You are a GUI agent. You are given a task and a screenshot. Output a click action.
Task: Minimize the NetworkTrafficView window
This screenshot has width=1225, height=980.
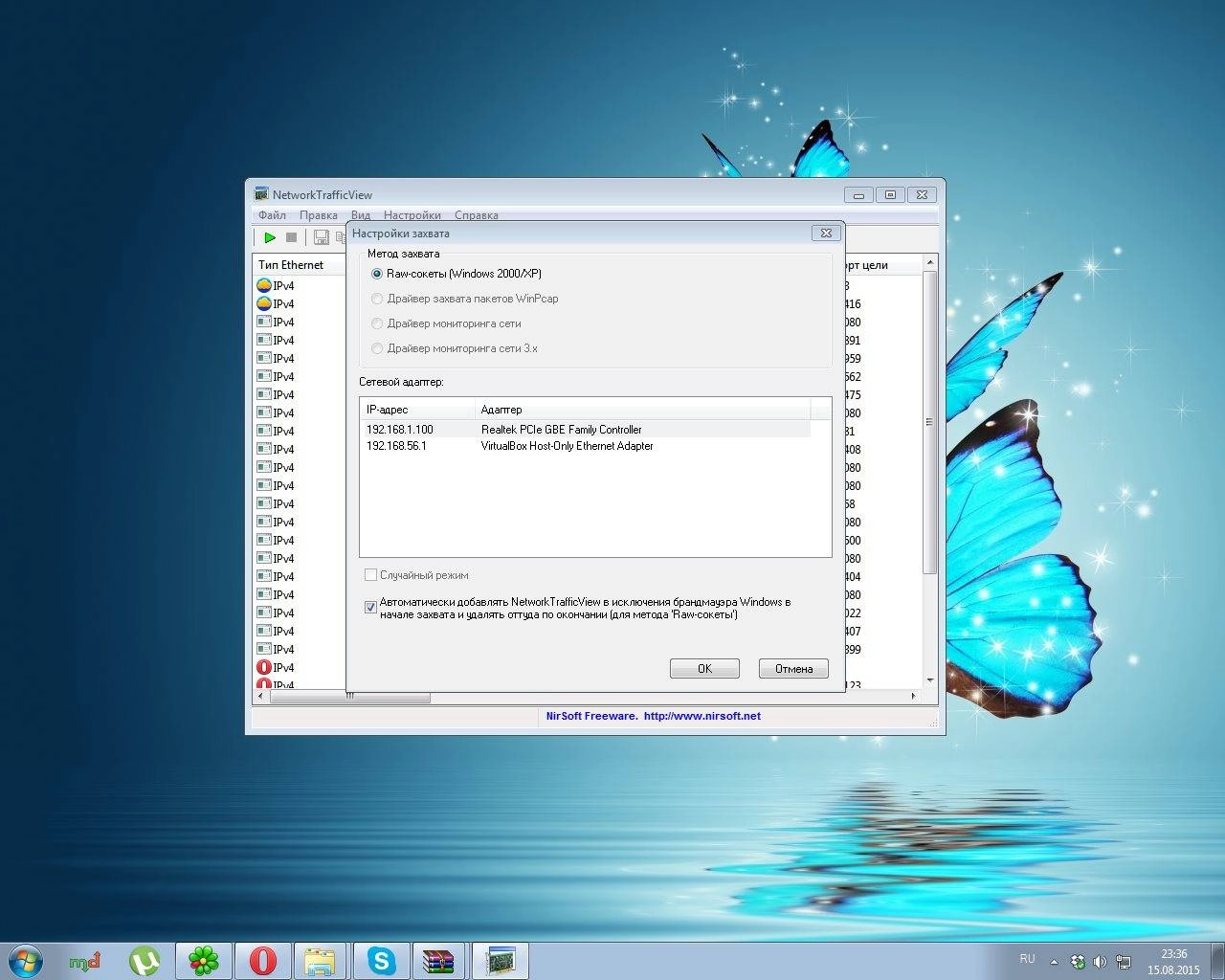(x=858, y=194)
